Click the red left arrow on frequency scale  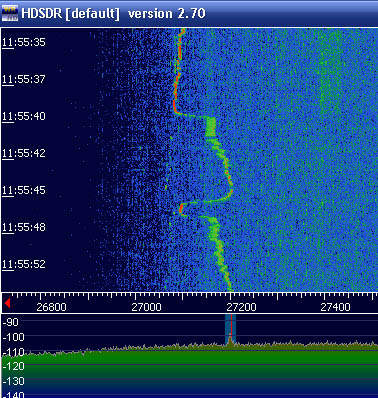coord(7,303)
